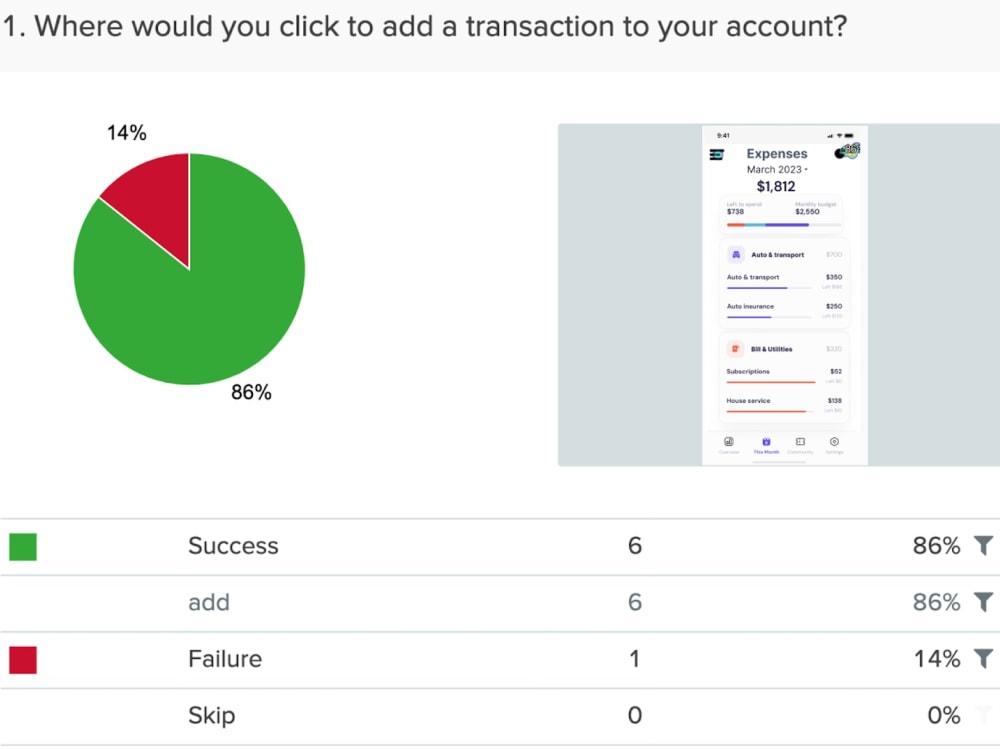Filter results by Success row

[983, 545]
